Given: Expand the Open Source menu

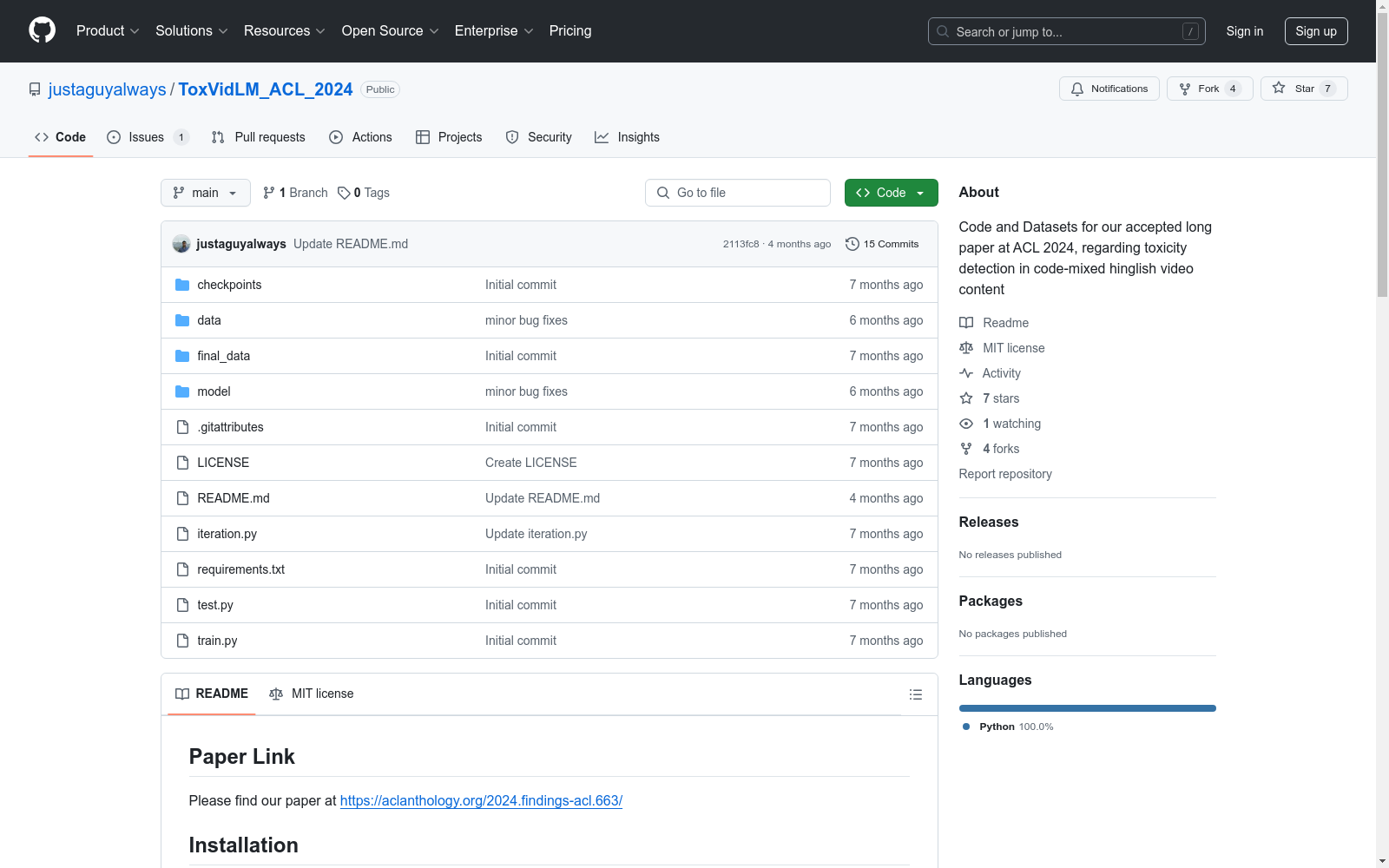Looking at the screenshot, I should 391,30.
